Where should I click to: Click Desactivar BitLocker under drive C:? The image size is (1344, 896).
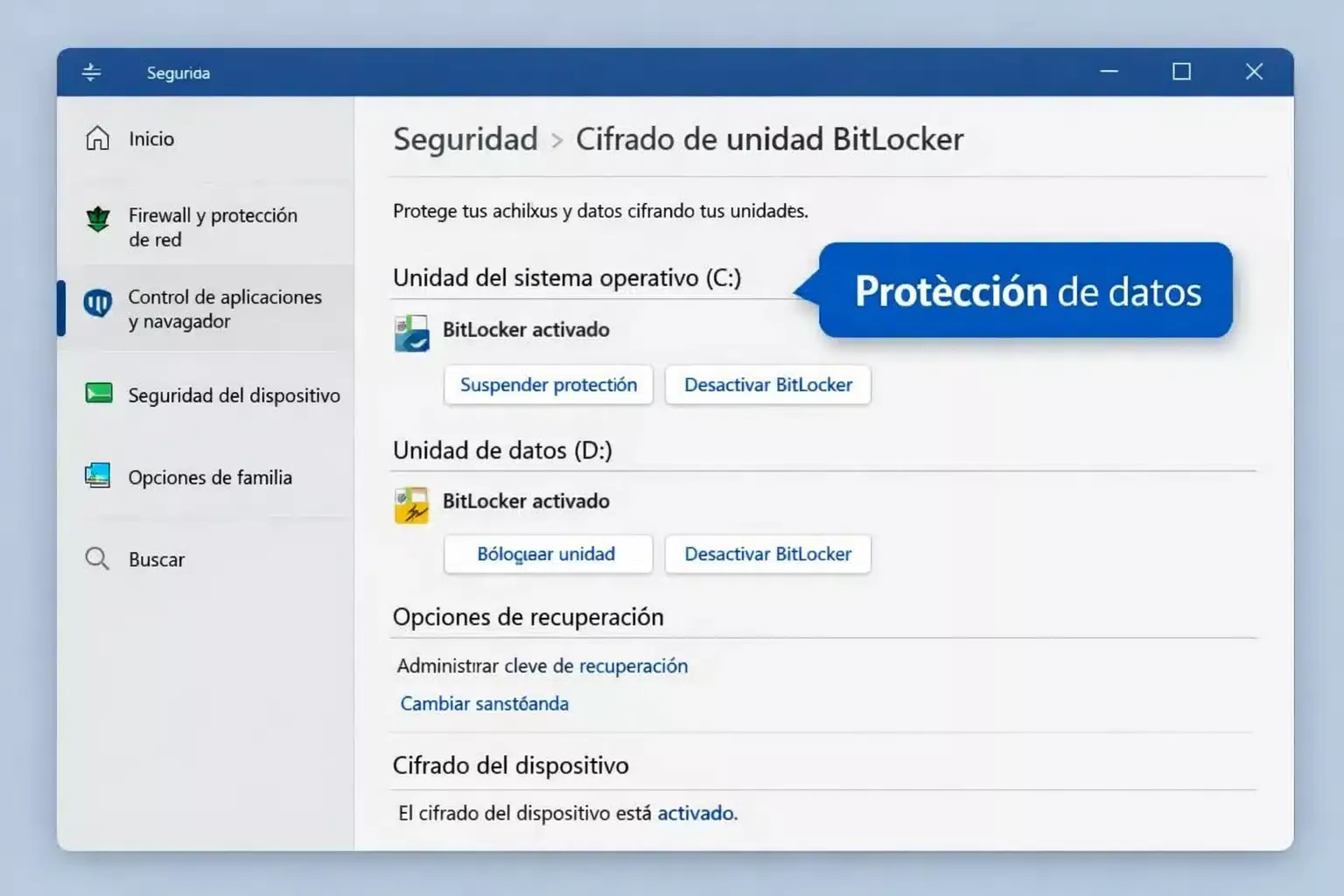pyautogui.click(x=767, y=385)
